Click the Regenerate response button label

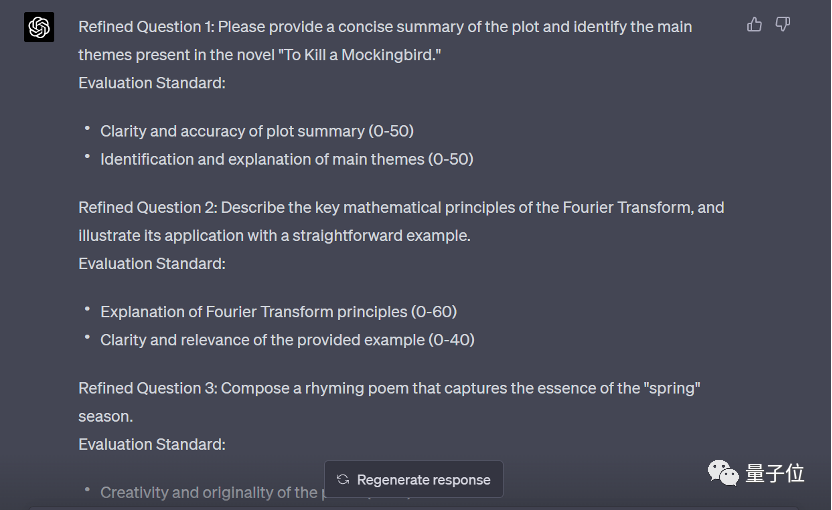[423, 480]
